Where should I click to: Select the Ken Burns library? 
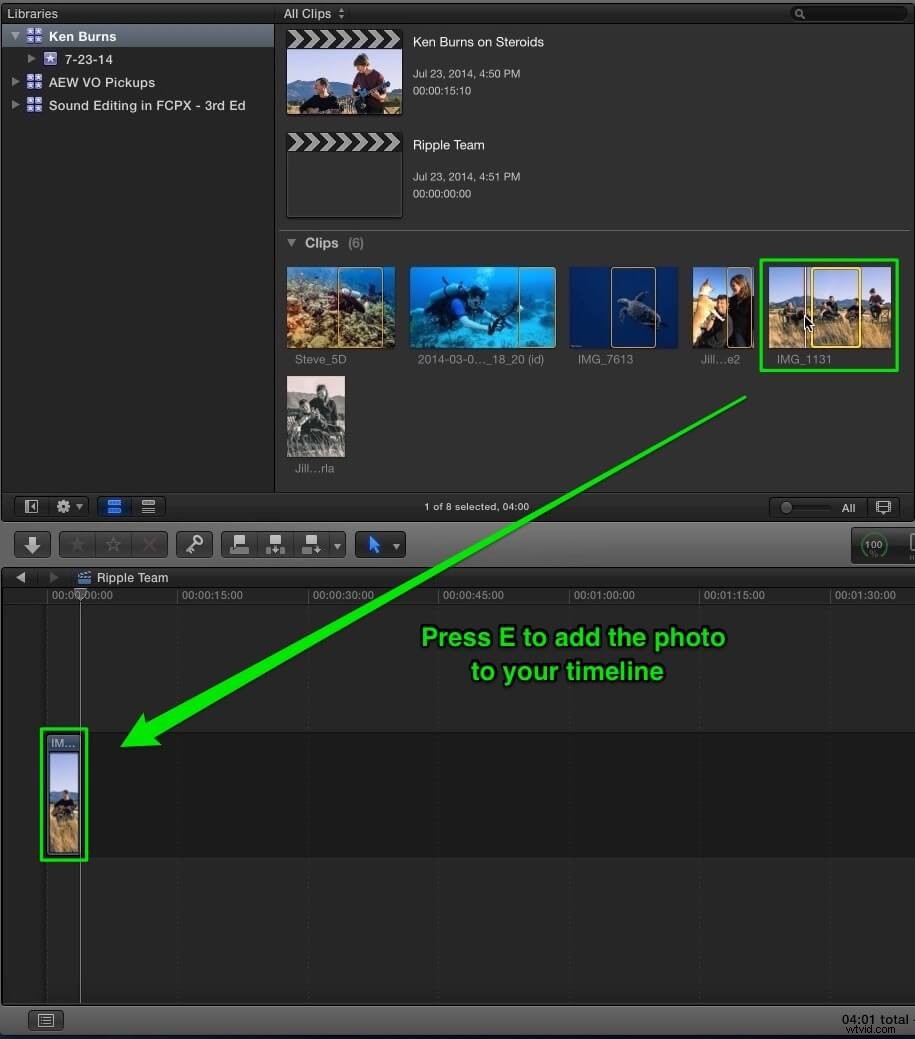click(82, 36)
